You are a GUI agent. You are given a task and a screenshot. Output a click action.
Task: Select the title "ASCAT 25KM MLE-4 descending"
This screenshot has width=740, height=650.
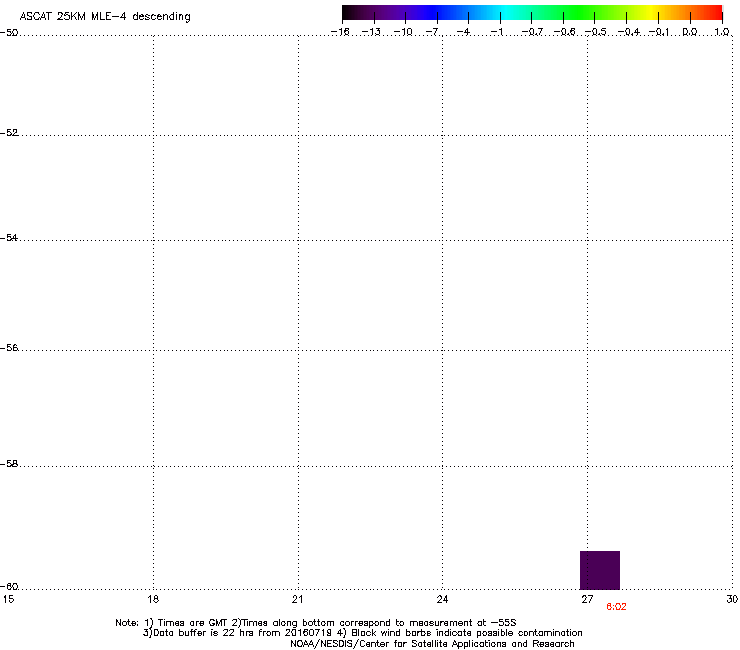click(x=105, y=17)
